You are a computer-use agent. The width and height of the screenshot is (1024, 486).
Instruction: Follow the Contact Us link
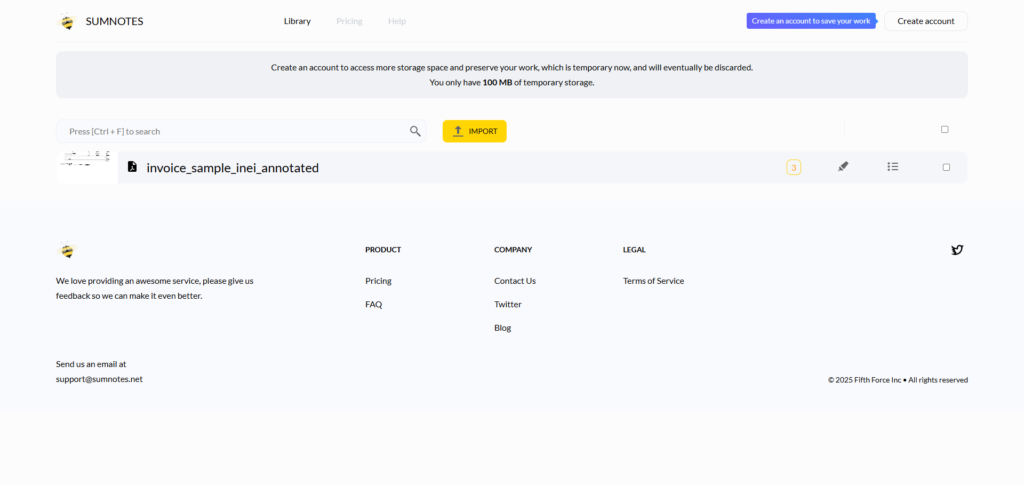(514, 281)
